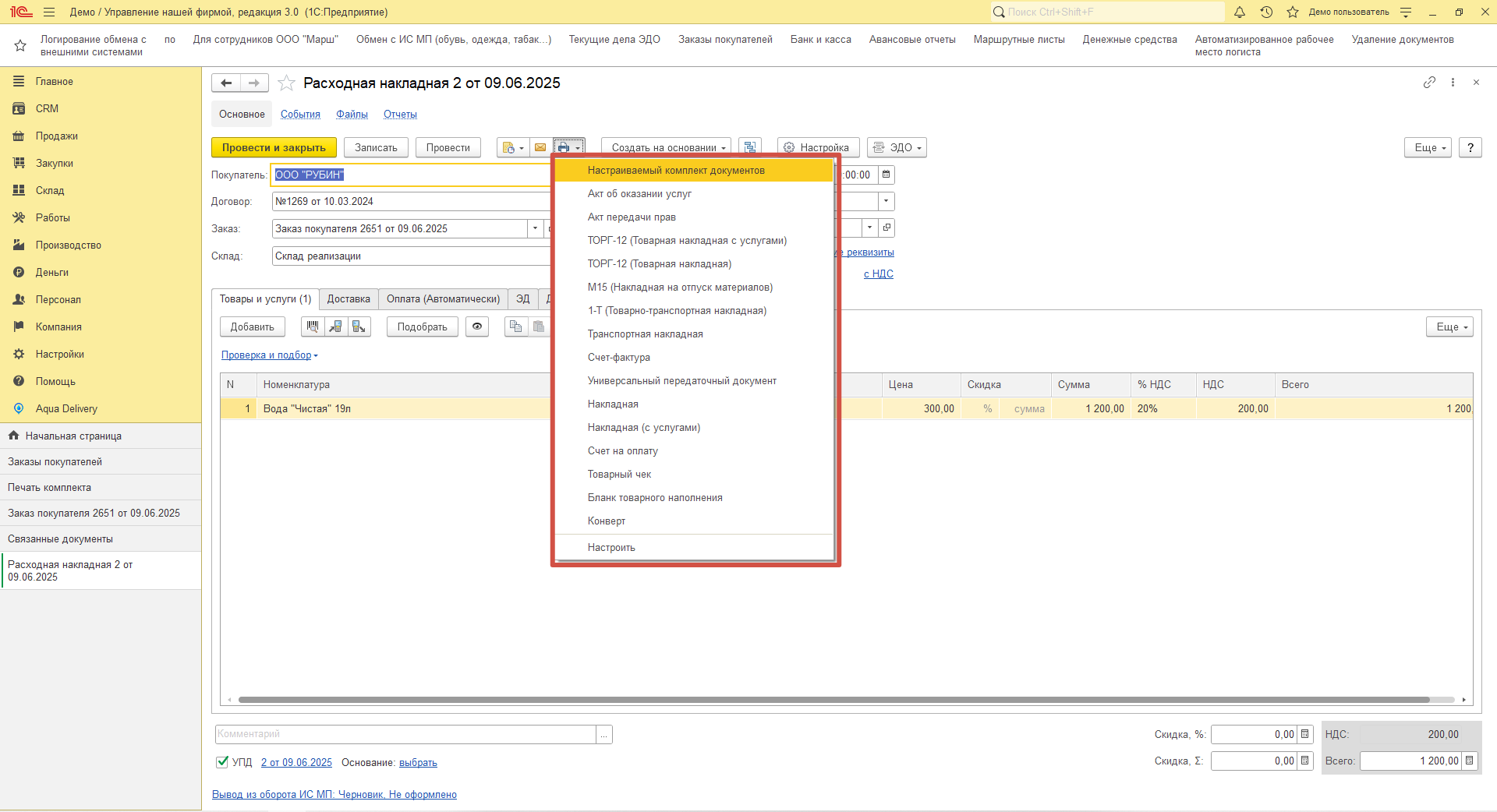The height and width of the screenshot is (812, 1497).
Task: Expand dropdown right of Договор row
Action: click(886, 201)
